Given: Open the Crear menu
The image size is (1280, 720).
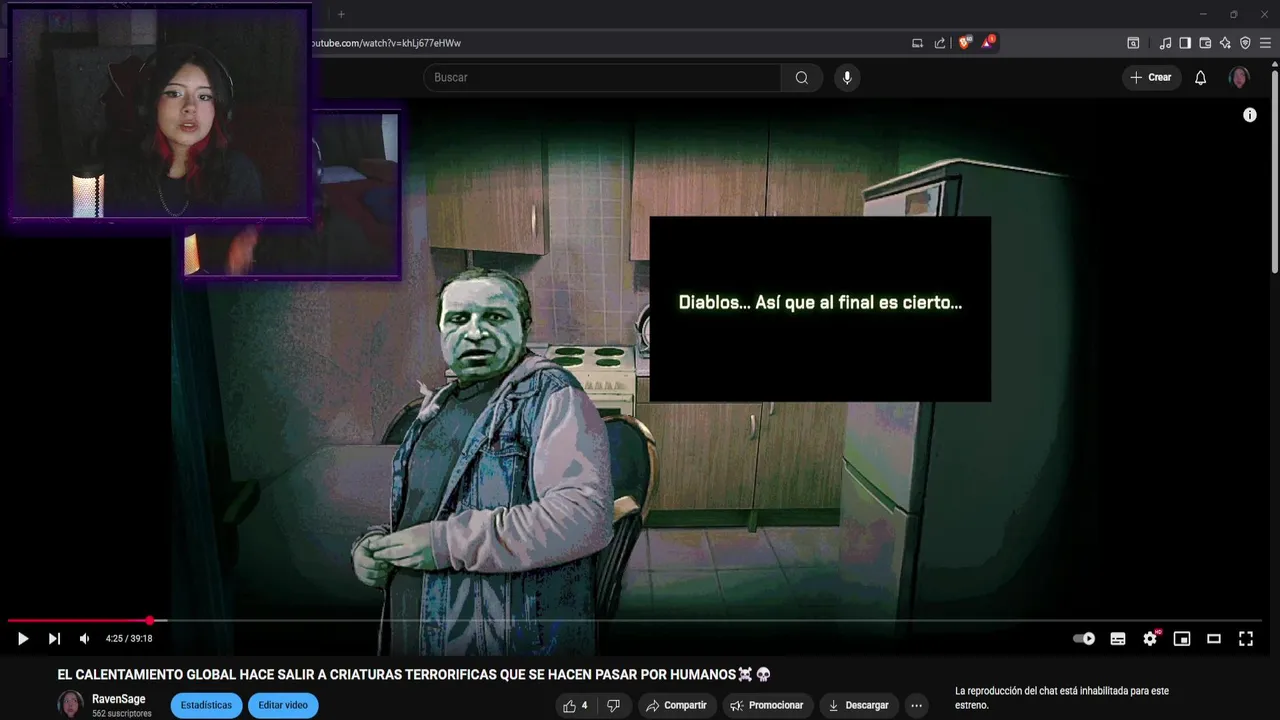Looking at the screenshot, I should pos(1151,78).
